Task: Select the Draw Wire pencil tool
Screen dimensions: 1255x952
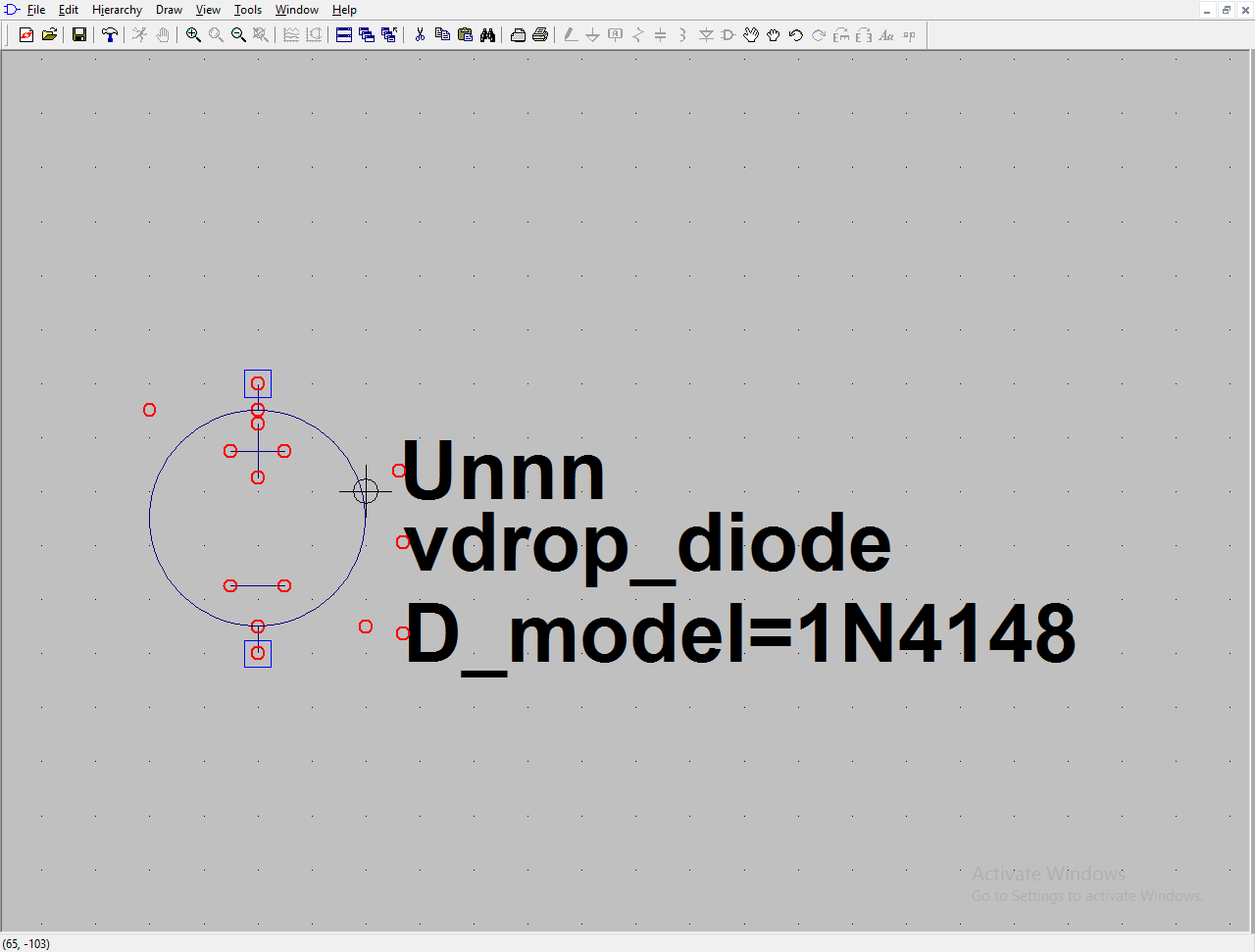Action: [571, 35]
